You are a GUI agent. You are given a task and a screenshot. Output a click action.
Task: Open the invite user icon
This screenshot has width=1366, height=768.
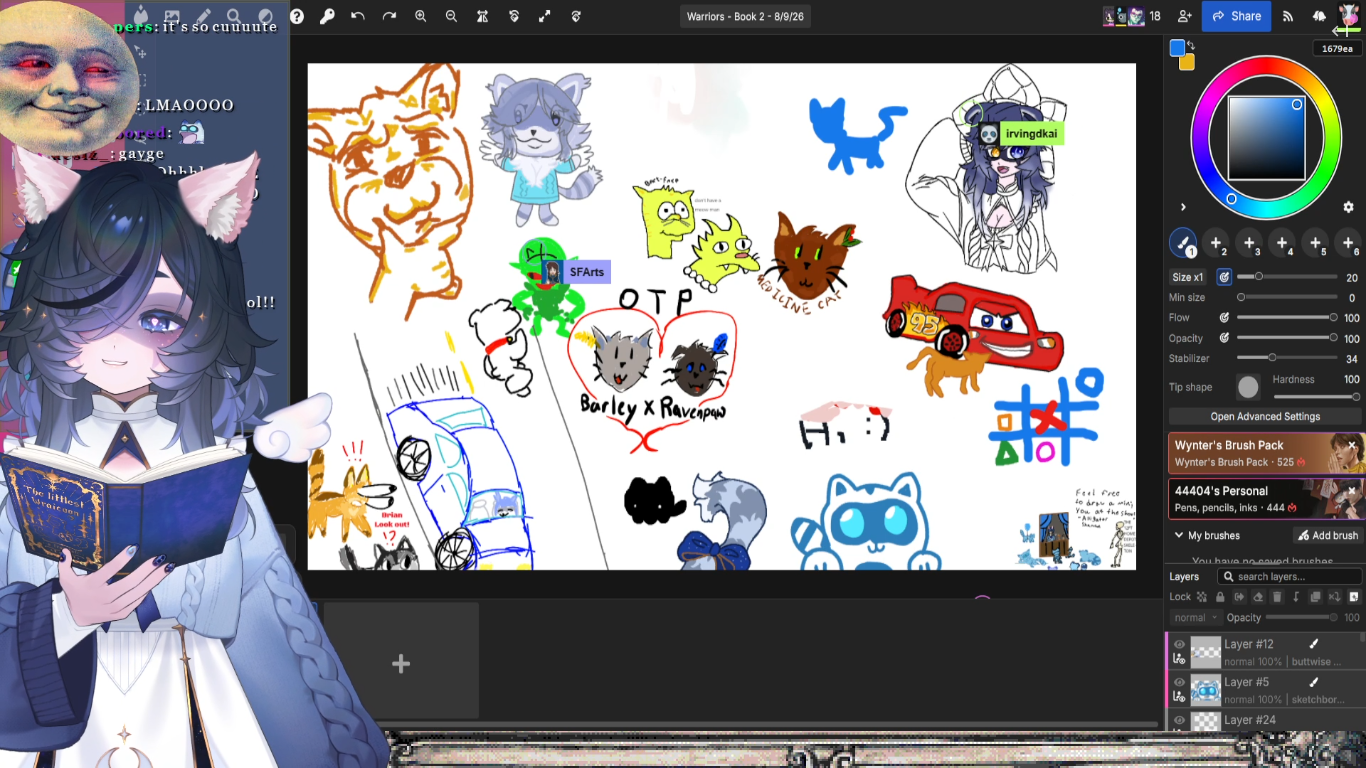tap(1185, 16)
